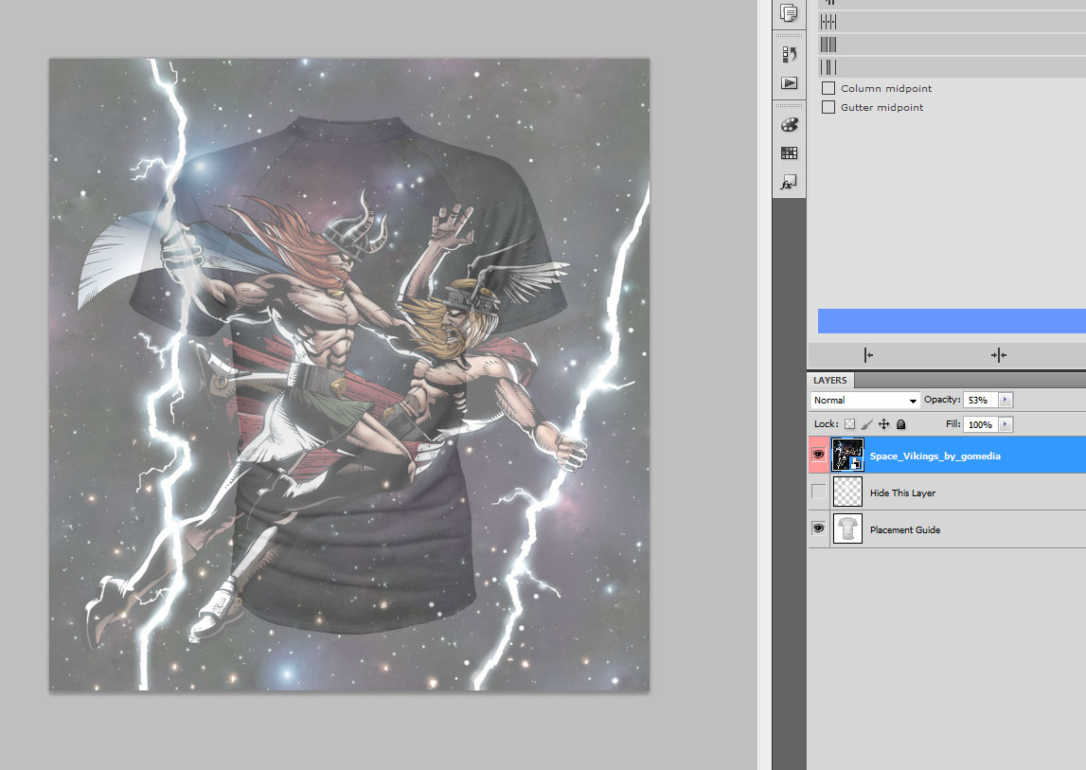This screenshot has width=1086, height=770.
Task: Show the 'Hide This Layer' layer
Action: 819,492
